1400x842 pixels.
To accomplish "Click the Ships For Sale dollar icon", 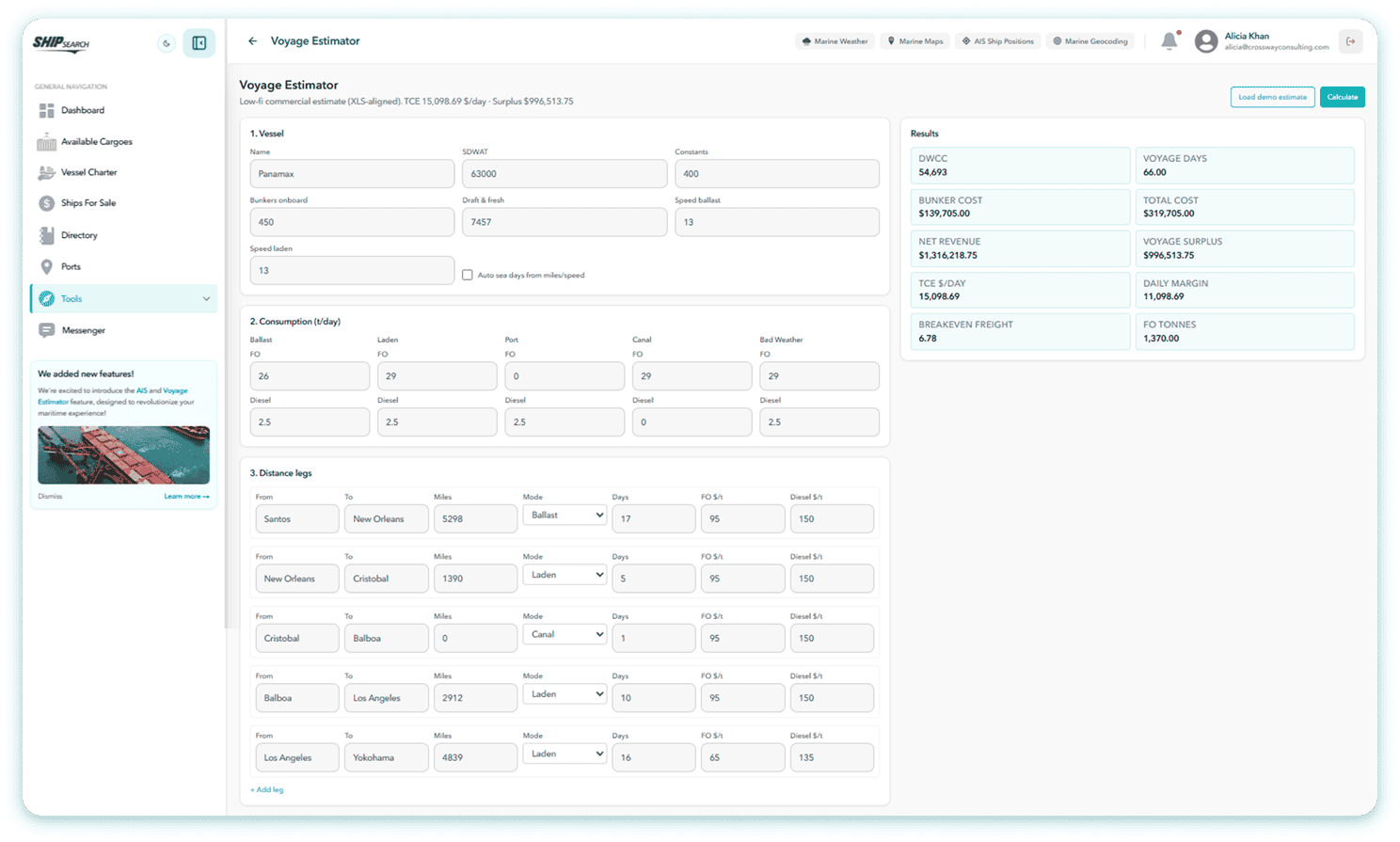I will (x=47, y=203).
